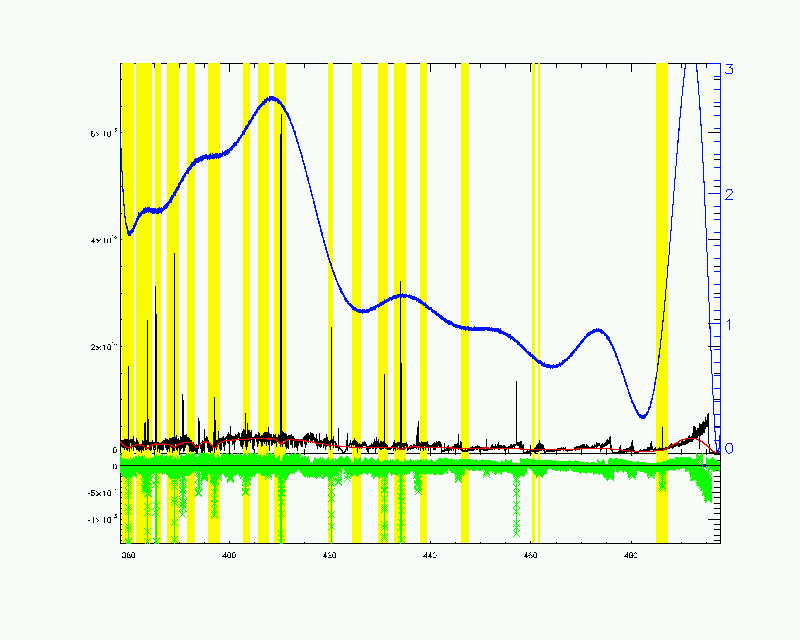Click the blue right-axis label 3
The image size is (800, 640).
[x=729, y=69]
